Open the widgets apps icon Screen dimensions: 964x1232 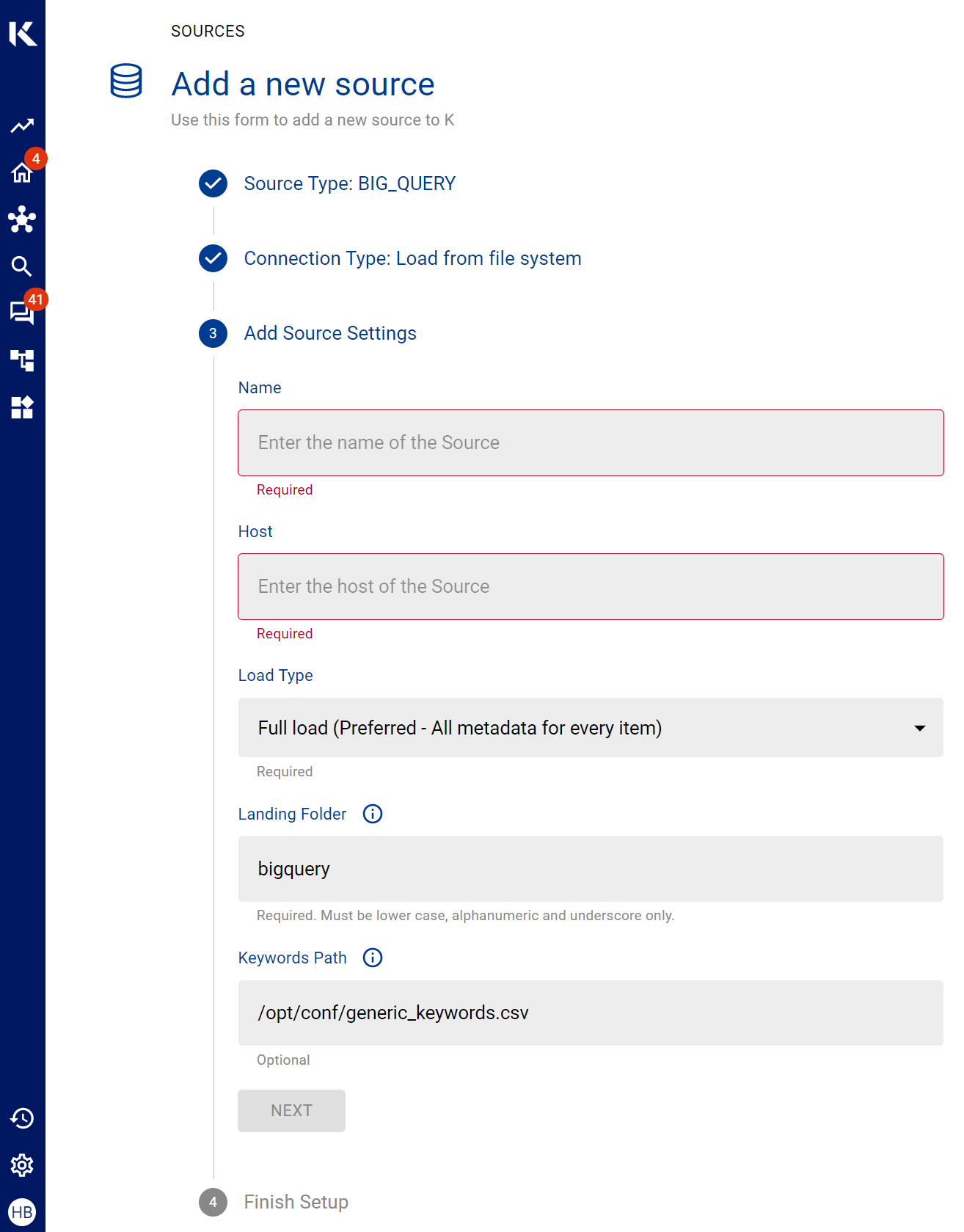(22, 407)
